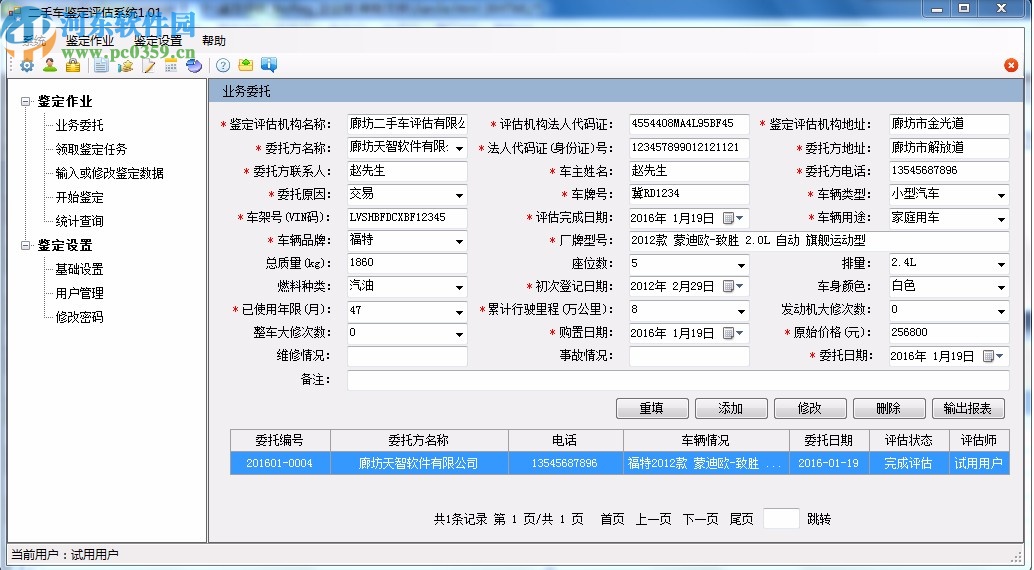Open calendar picker for 购置日期
Screen dimensions: 1034x570
(x=733, y=333)
